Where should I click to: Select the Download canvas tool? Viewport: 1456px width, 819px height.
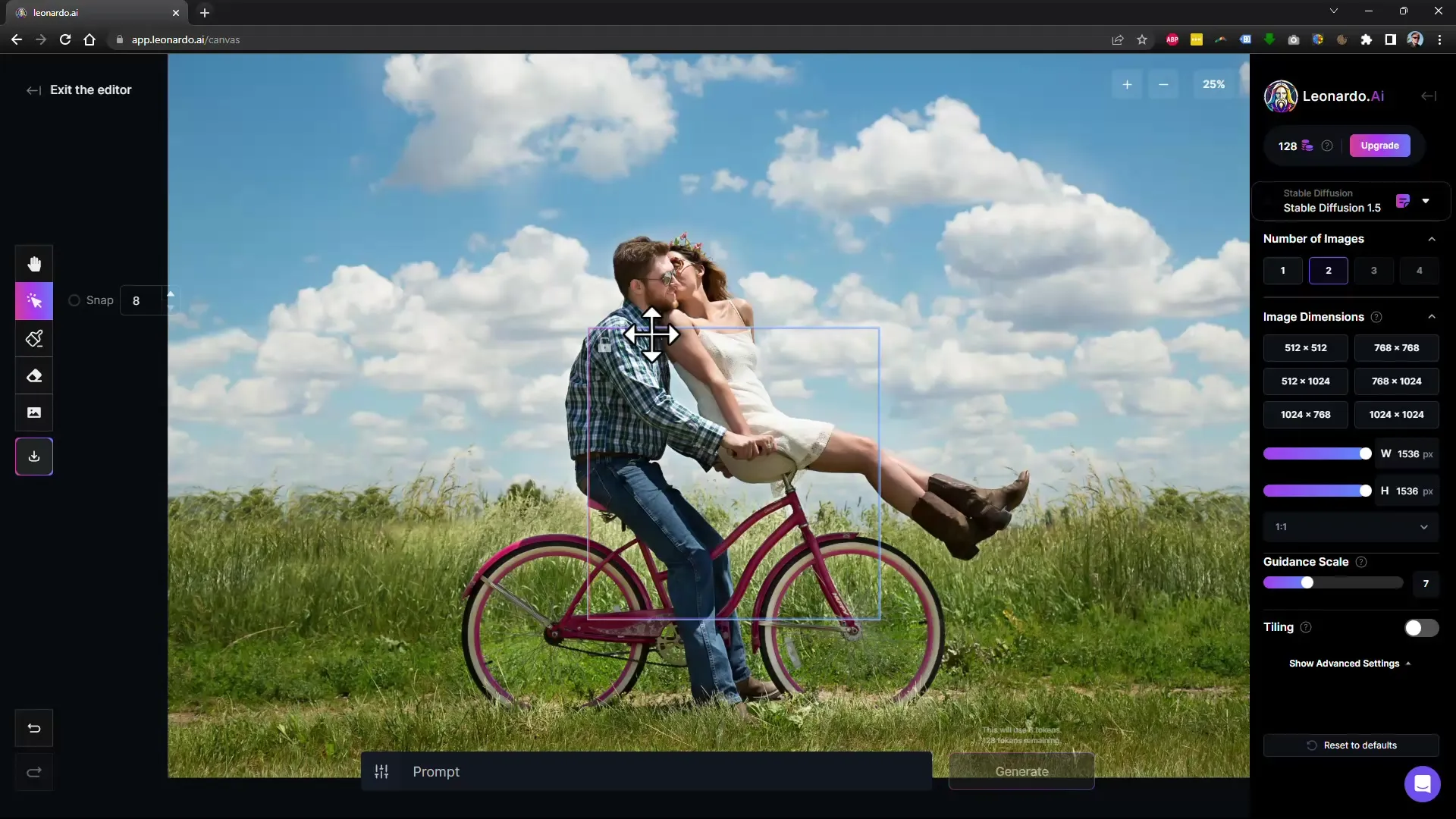(x=34, y=457)
